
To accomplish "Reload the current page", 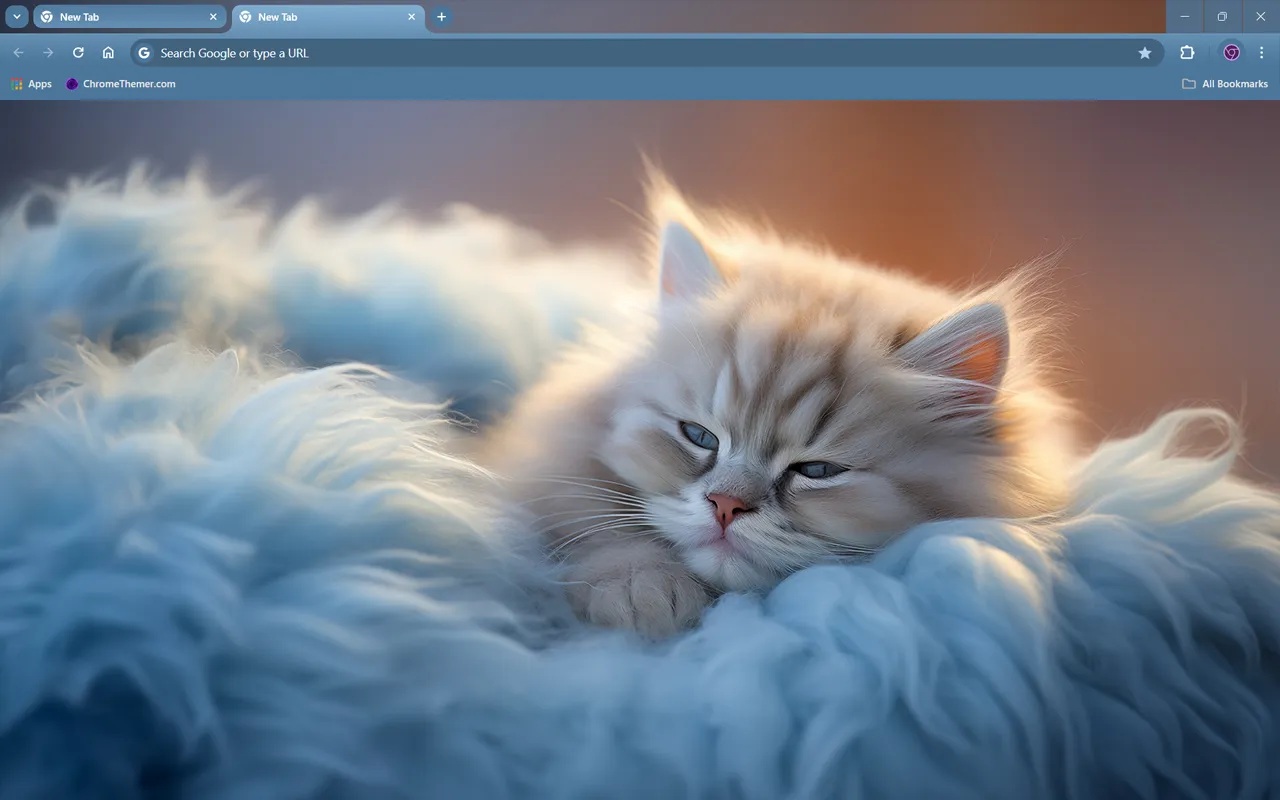I will click(x=78, y=53).
